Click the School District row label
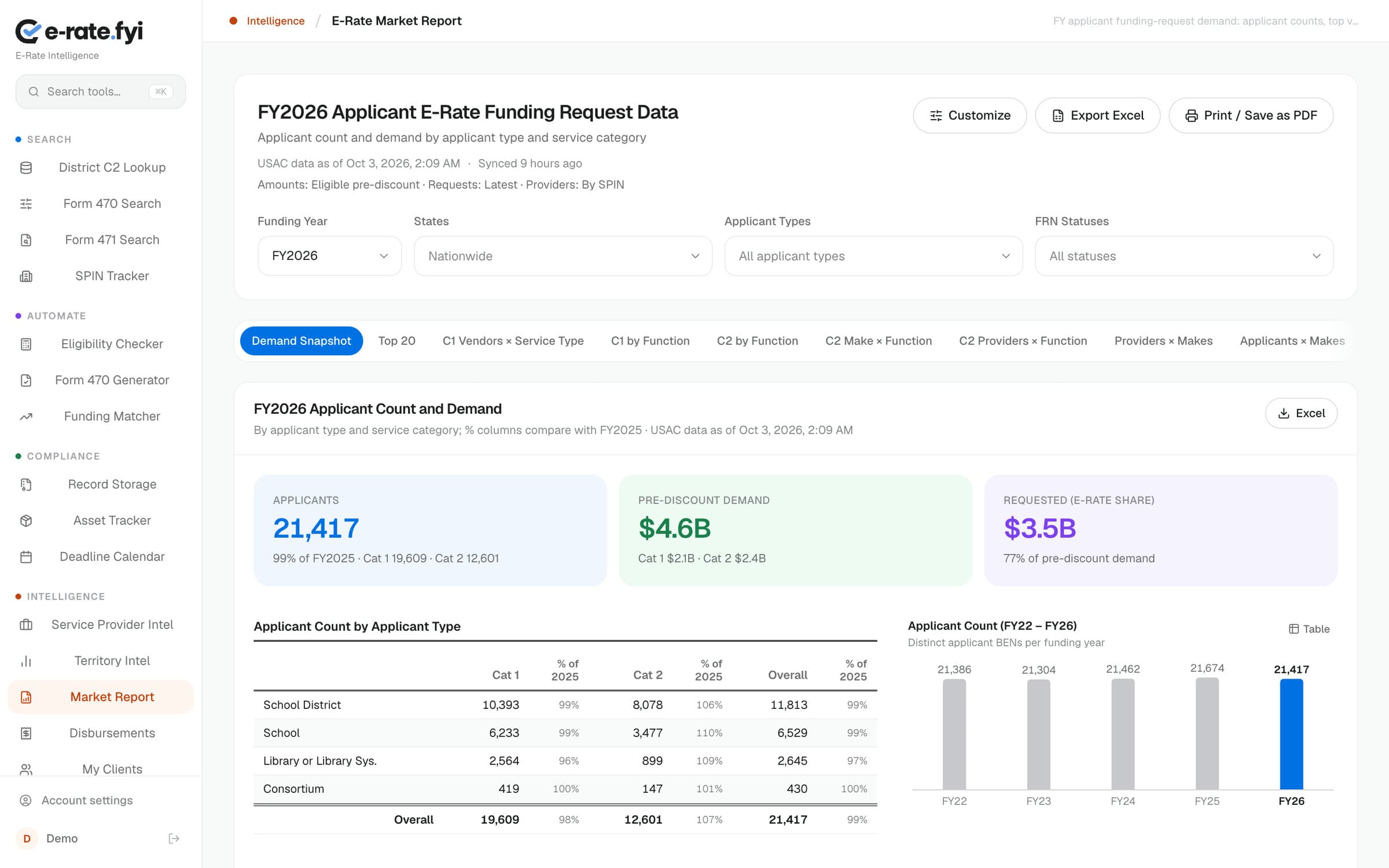 302,705
